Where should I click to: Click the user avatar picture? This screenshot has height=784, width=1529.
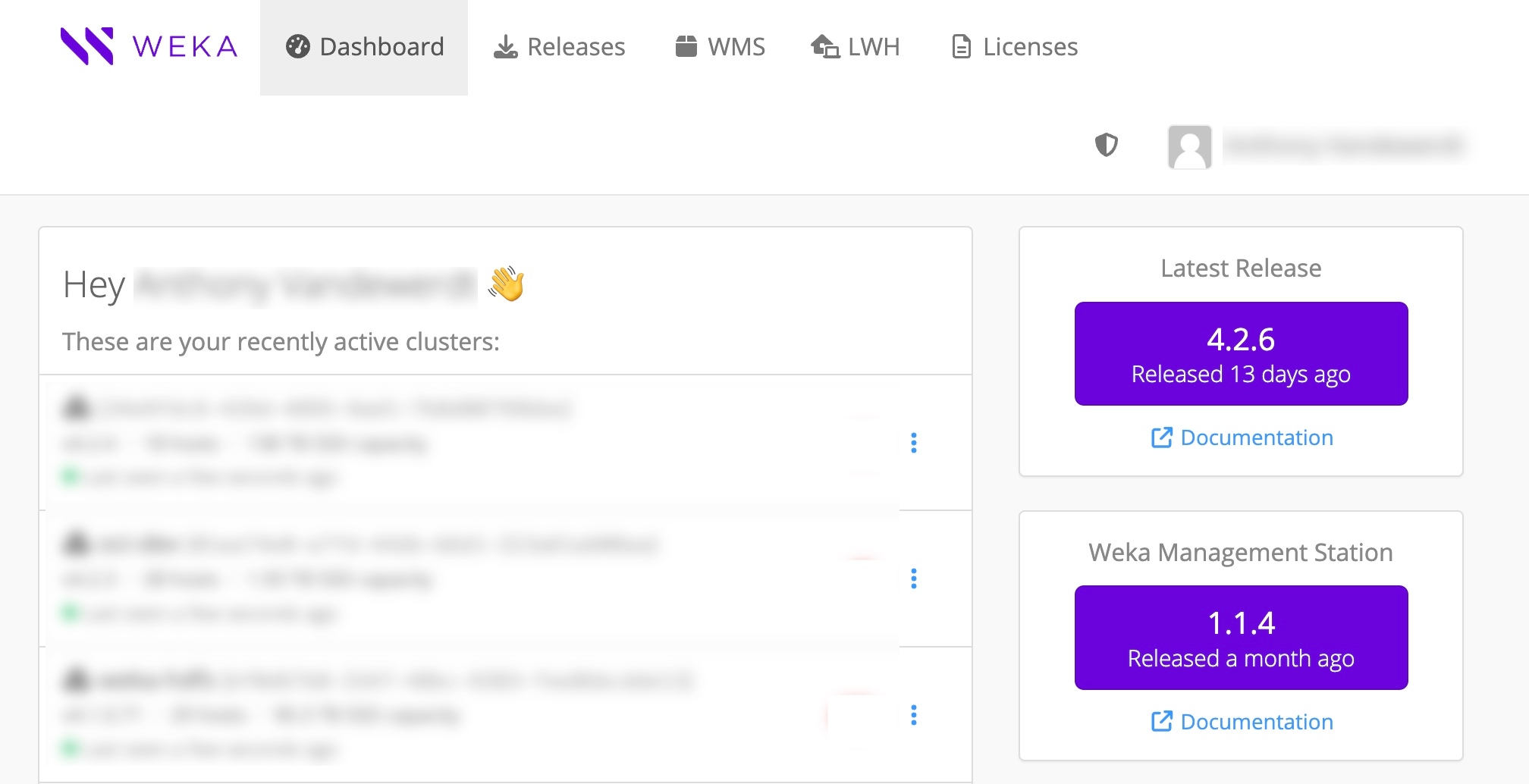pos(1189,147)
